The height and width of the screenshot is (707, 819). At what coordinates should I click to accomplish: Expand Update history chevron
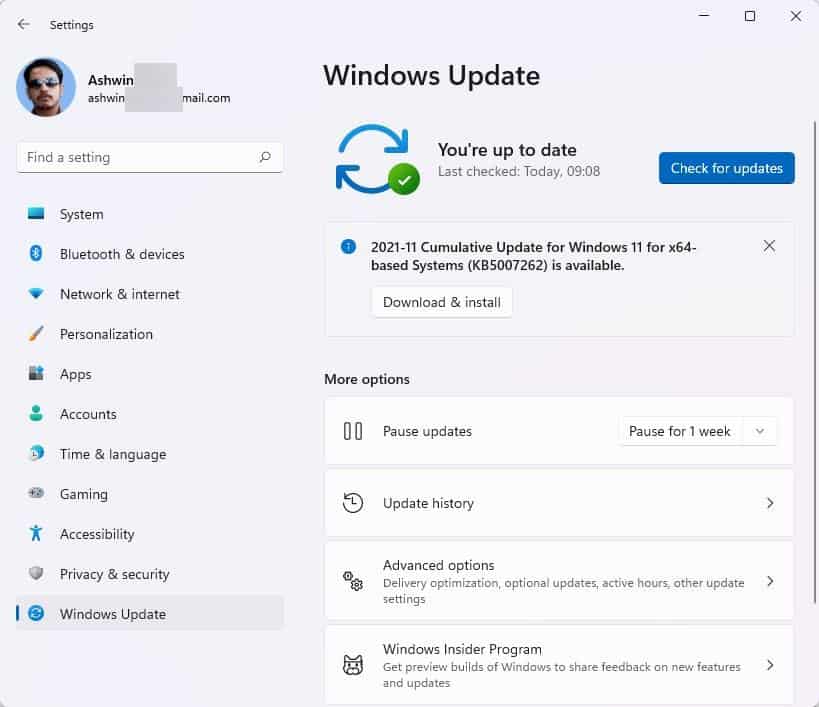tap(770, 503)
